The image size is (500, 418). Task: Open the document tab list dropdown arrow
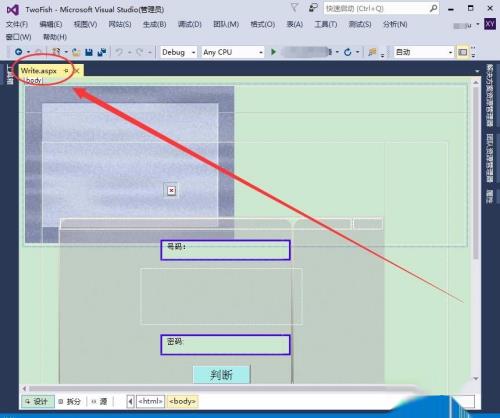(x=477, y=71)
